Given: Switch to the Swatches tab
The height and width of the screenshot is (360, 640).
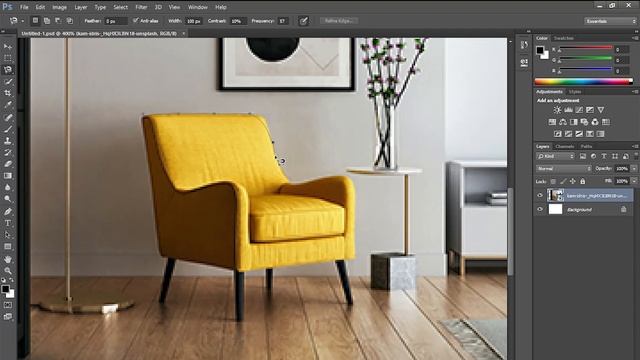Looking at the screenshot, I should coord(564,38).
